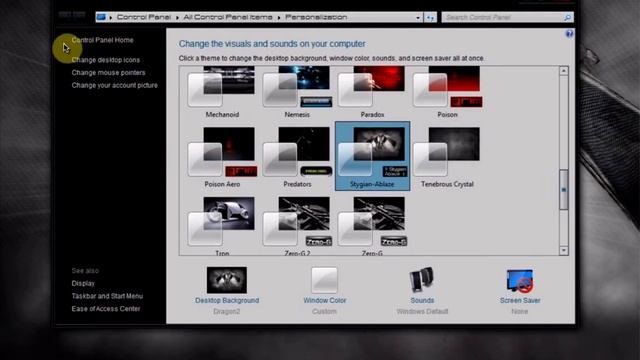Open Change your account picture link
The image size is (640, 360).
(x=115, y=85)
